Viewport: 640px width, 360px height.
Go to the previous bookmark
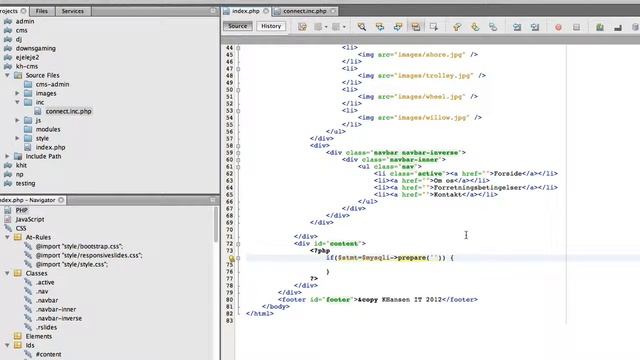pos(457,27)
